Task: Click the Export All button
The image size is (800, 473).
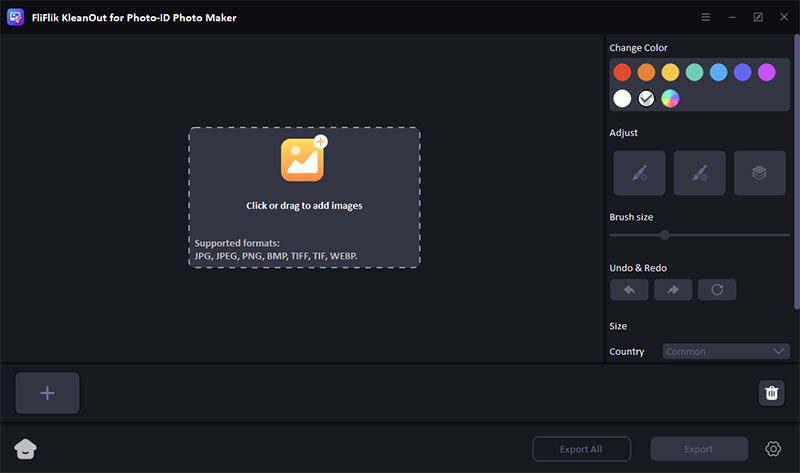Action: 581,449
